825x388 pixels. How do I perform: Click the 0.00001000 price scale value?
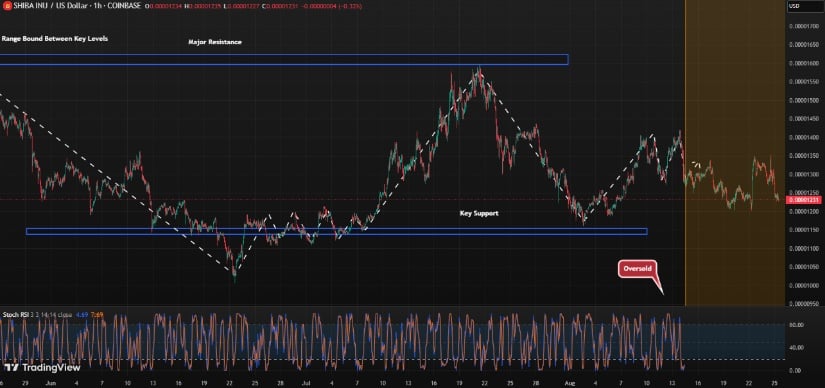pyautogui.click(x=804, y=285)
